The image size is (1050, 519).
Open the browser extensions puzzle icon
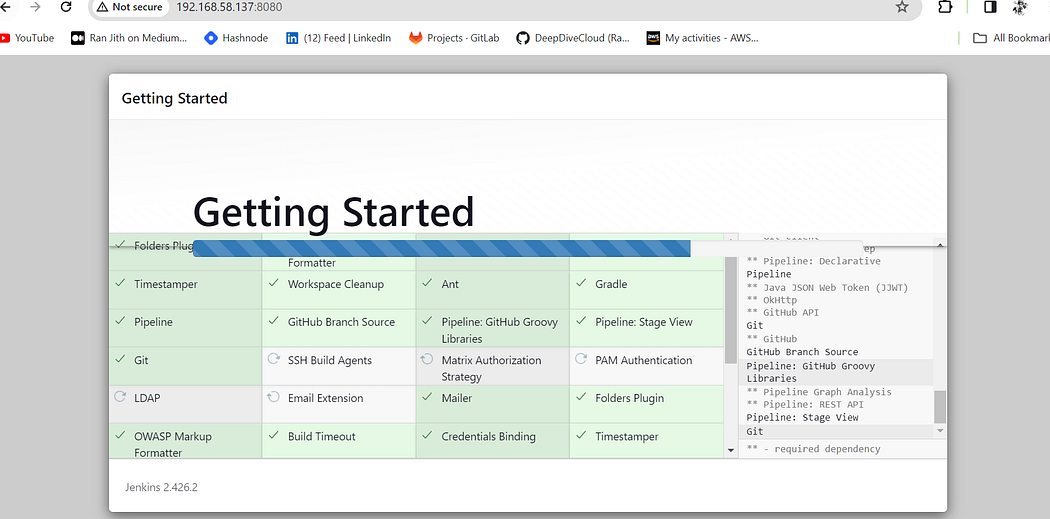pos(944,7)
